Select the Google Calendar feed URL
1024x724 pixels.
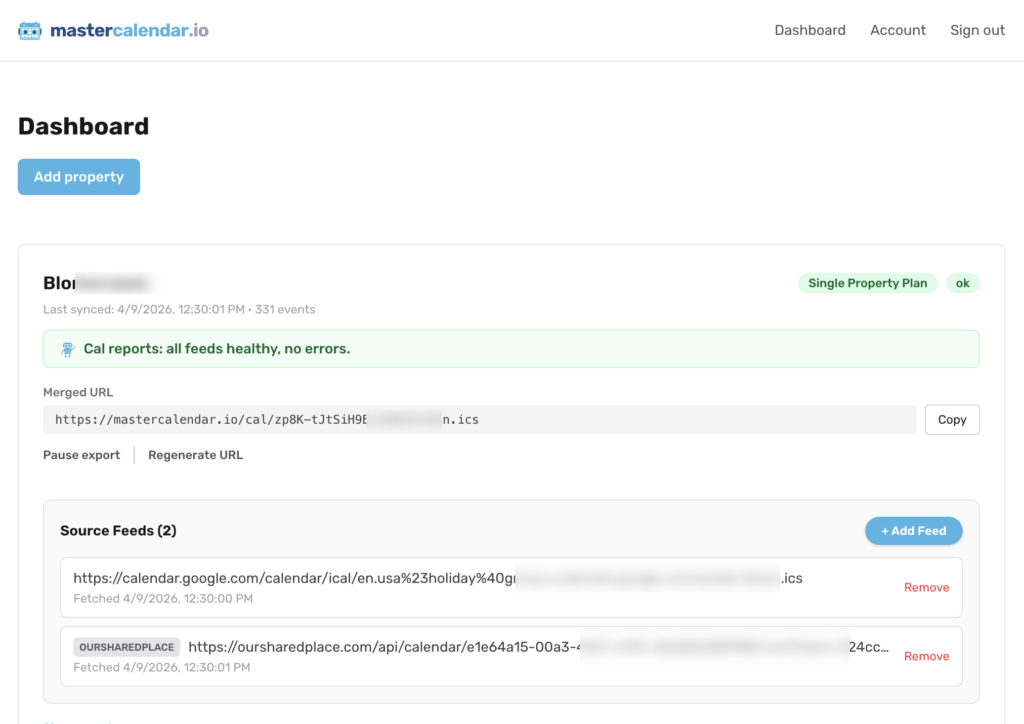(437, 578)
